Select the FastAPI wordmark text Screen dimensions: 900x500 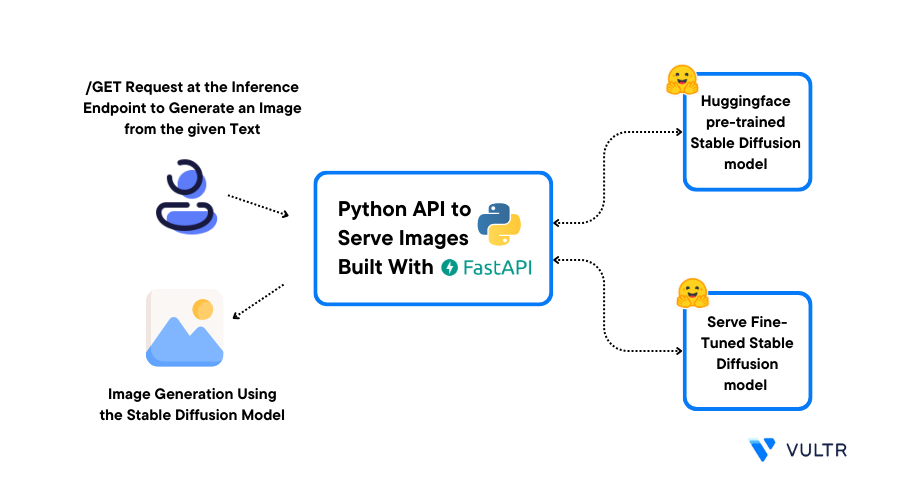497,267
